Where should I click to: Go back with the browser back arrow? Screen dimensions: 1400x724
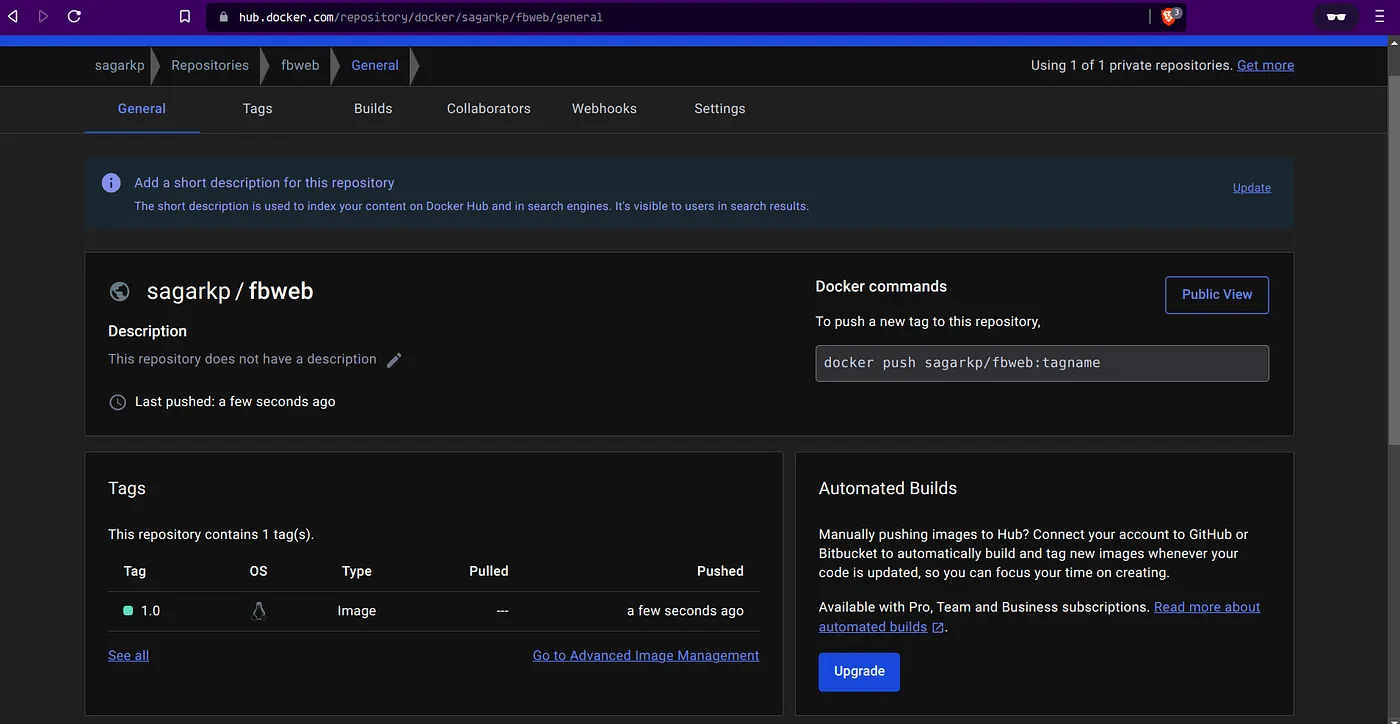(13, 16)
